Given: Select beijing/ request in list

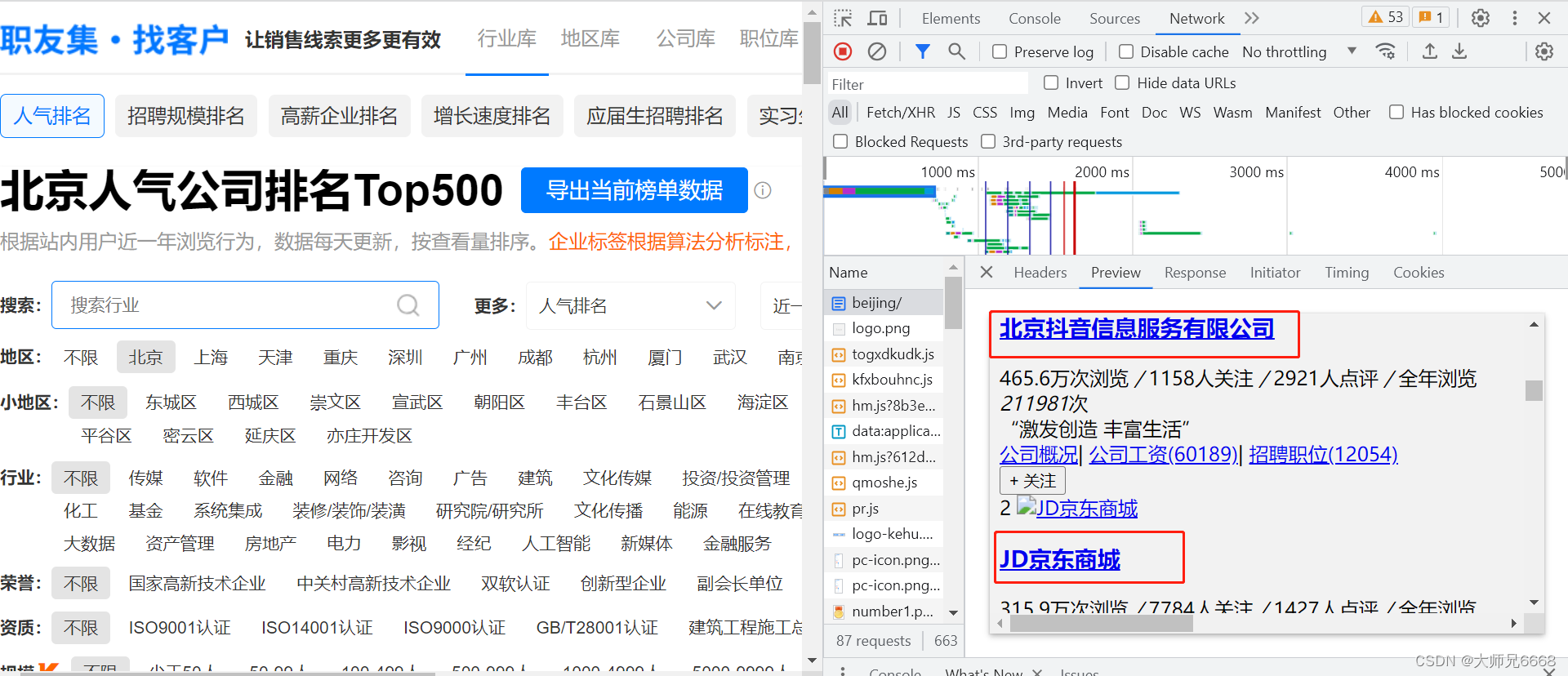Looking at the screenshot, I should pyautogui.click(x=884, y=303).
